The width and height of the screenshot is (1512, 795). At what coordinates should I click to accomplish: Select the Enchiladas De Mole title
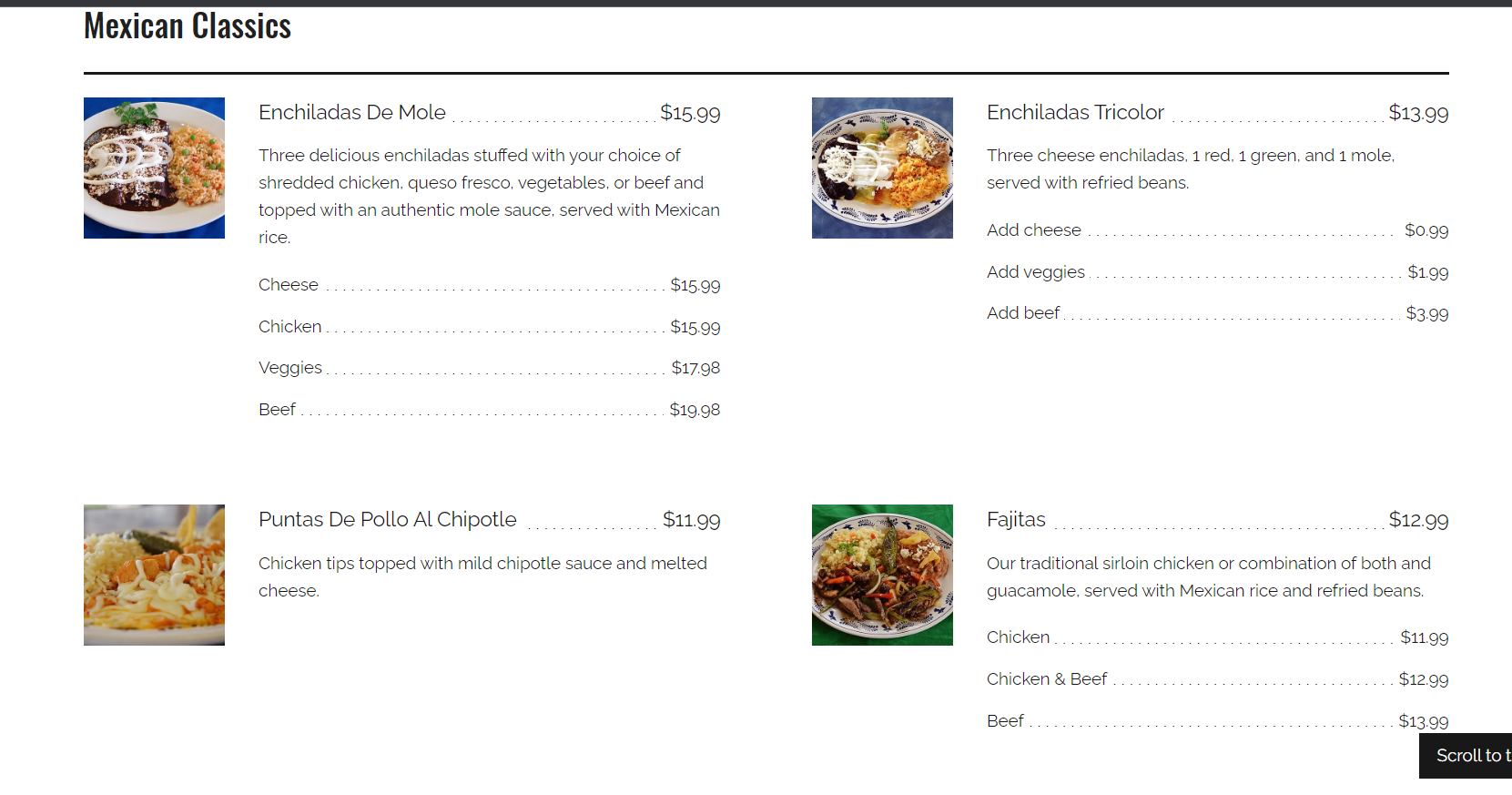click(x=352, y=112)
